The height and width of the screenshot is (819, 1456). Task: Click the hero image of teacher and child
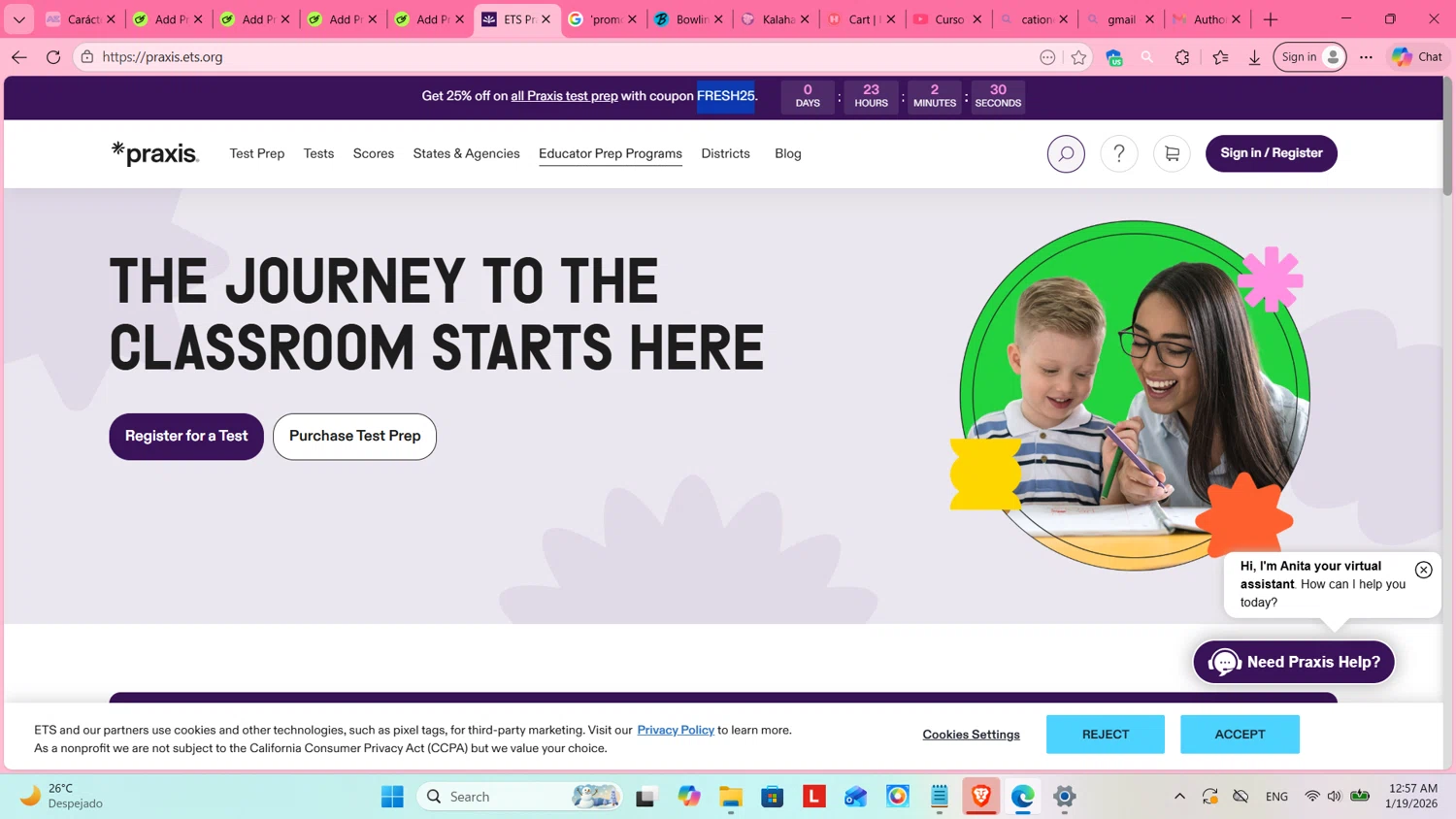click(1134, 394)
